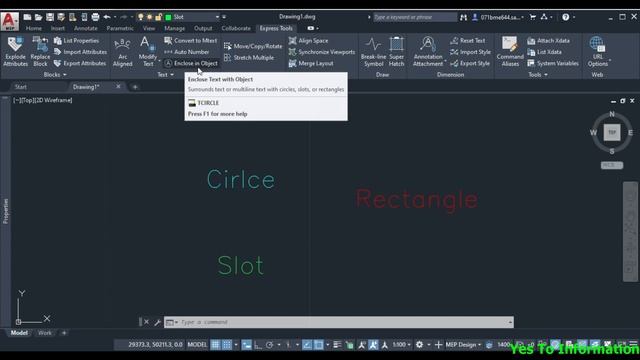Switch to the Insert ribbon tab
This screenshot has height=360, width=640.
58,28
